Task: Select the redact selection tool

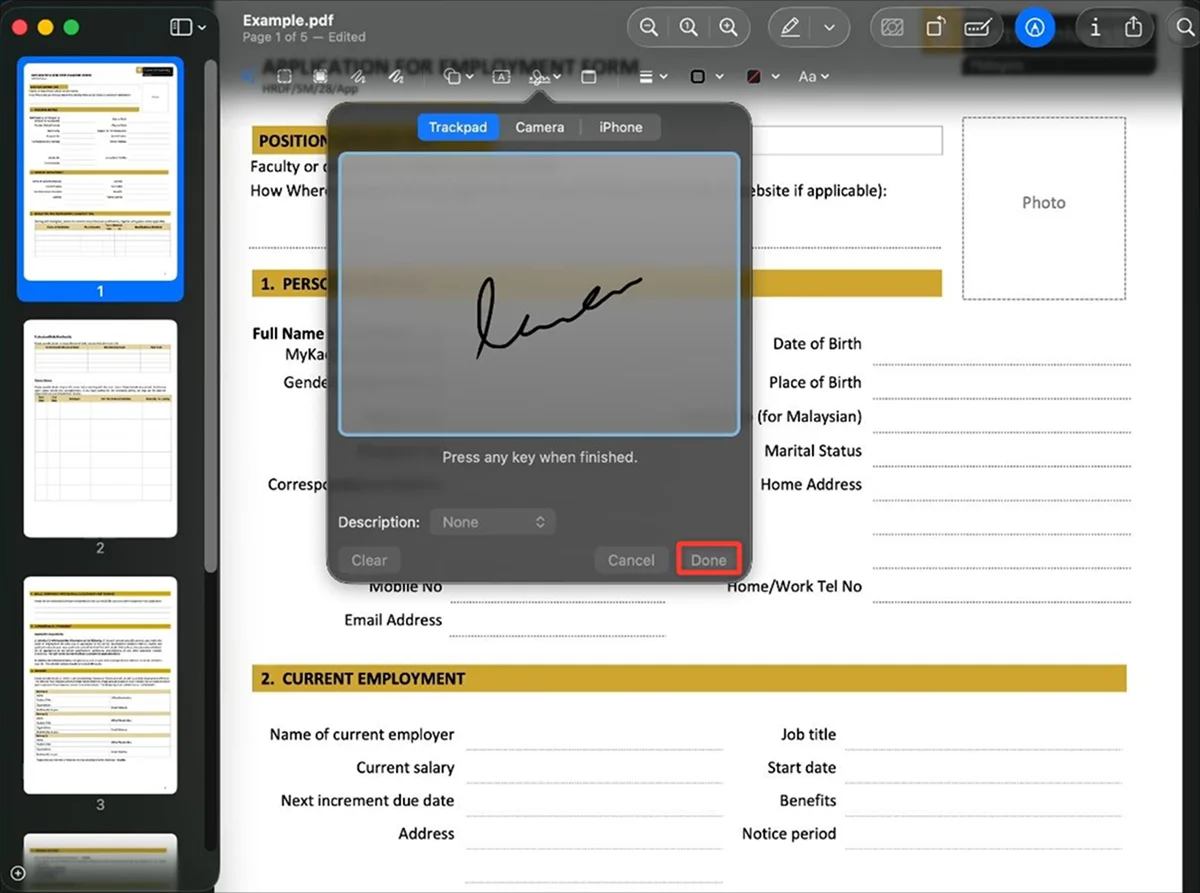Action: pos(320,76)
